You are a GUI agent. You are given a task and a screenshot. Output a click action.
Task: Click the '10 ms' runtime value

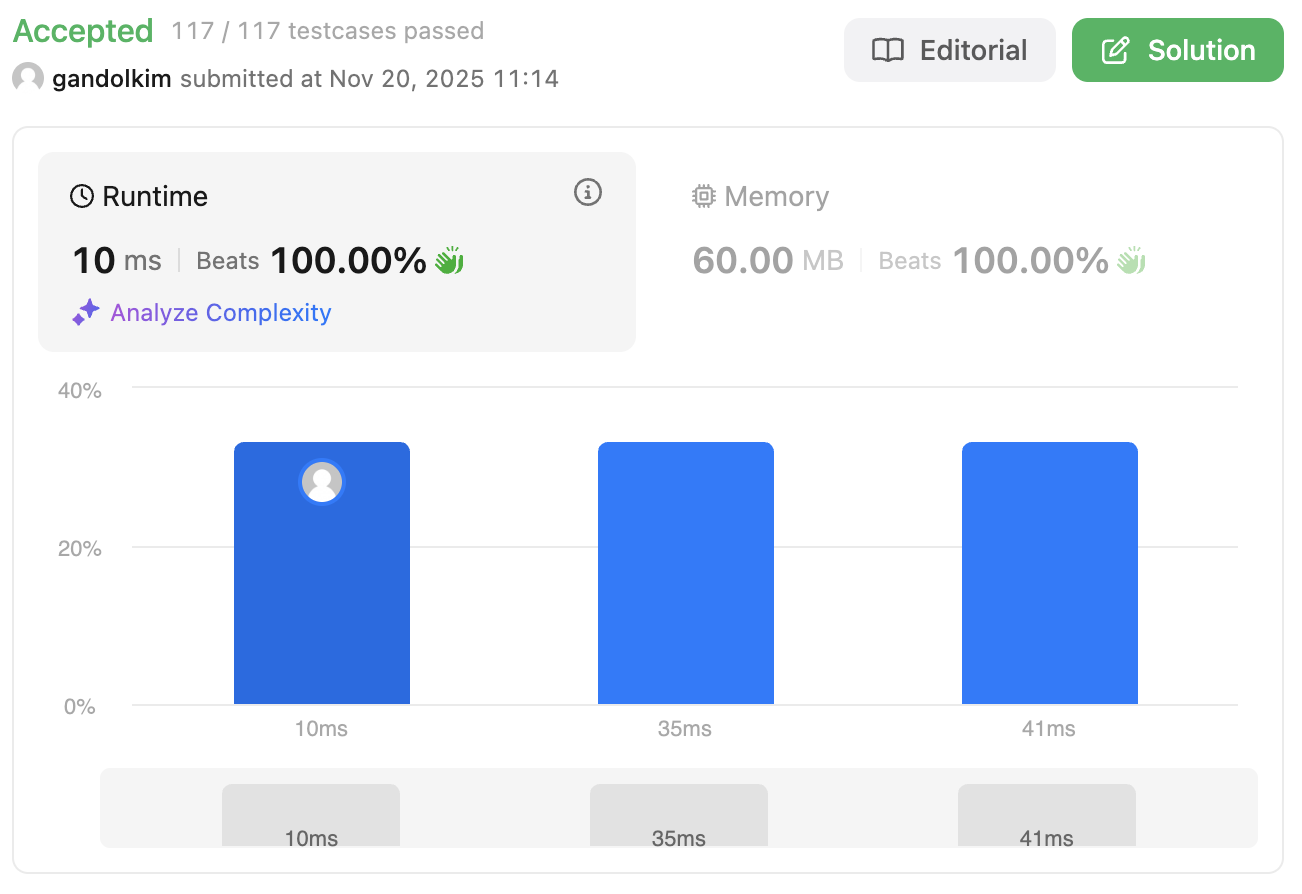pos(117,261)
